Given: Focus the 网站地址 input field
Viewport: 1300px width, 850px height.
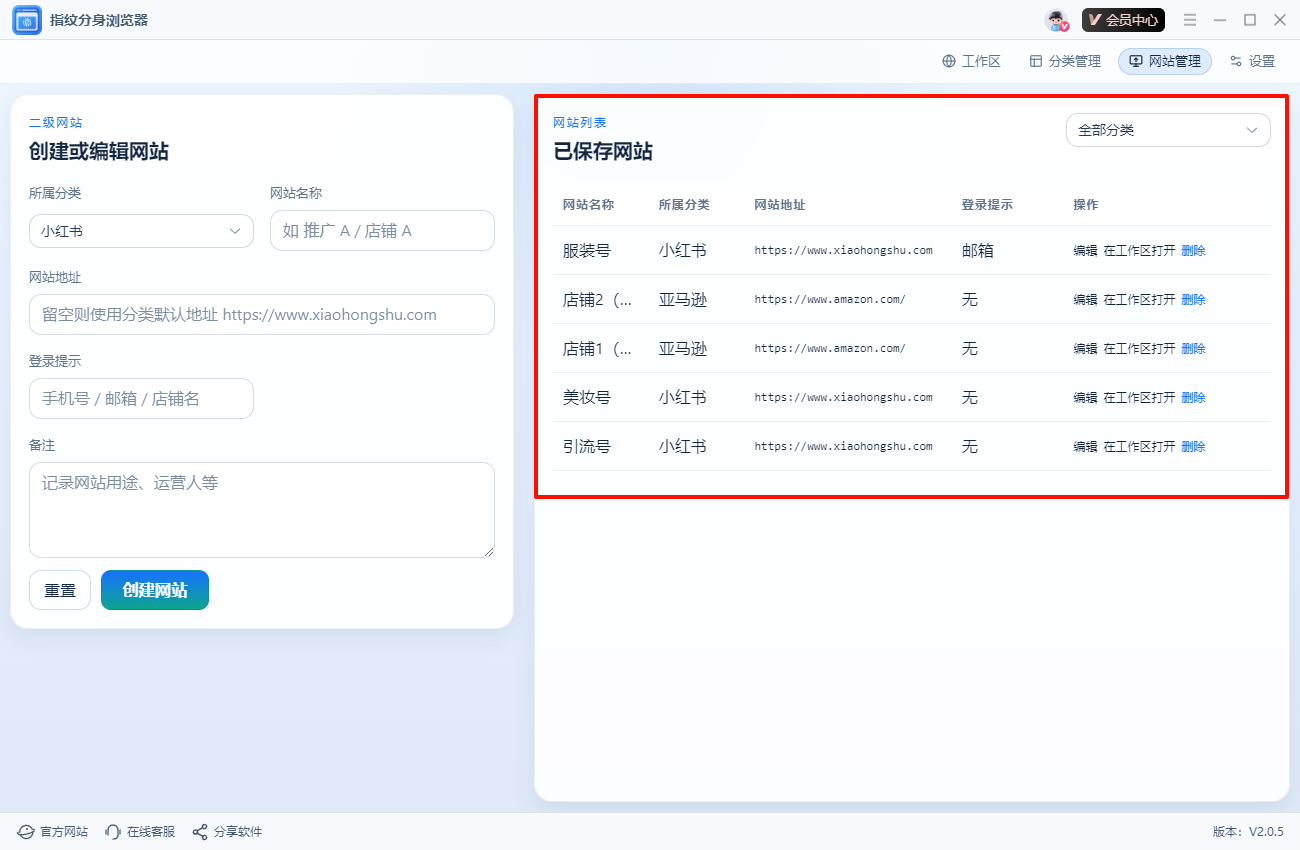Looking at the screenshot, I should [x=262, y=314].
